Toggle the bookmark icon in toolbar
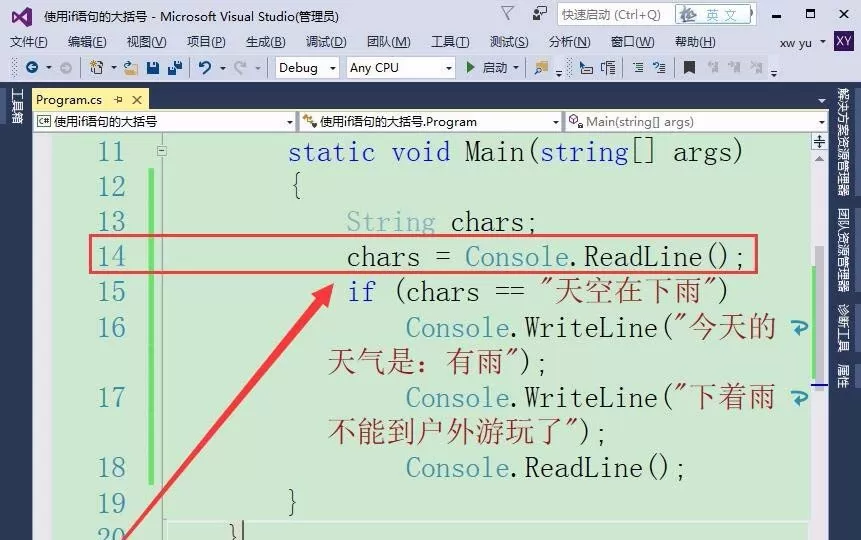 pos(689,68)
